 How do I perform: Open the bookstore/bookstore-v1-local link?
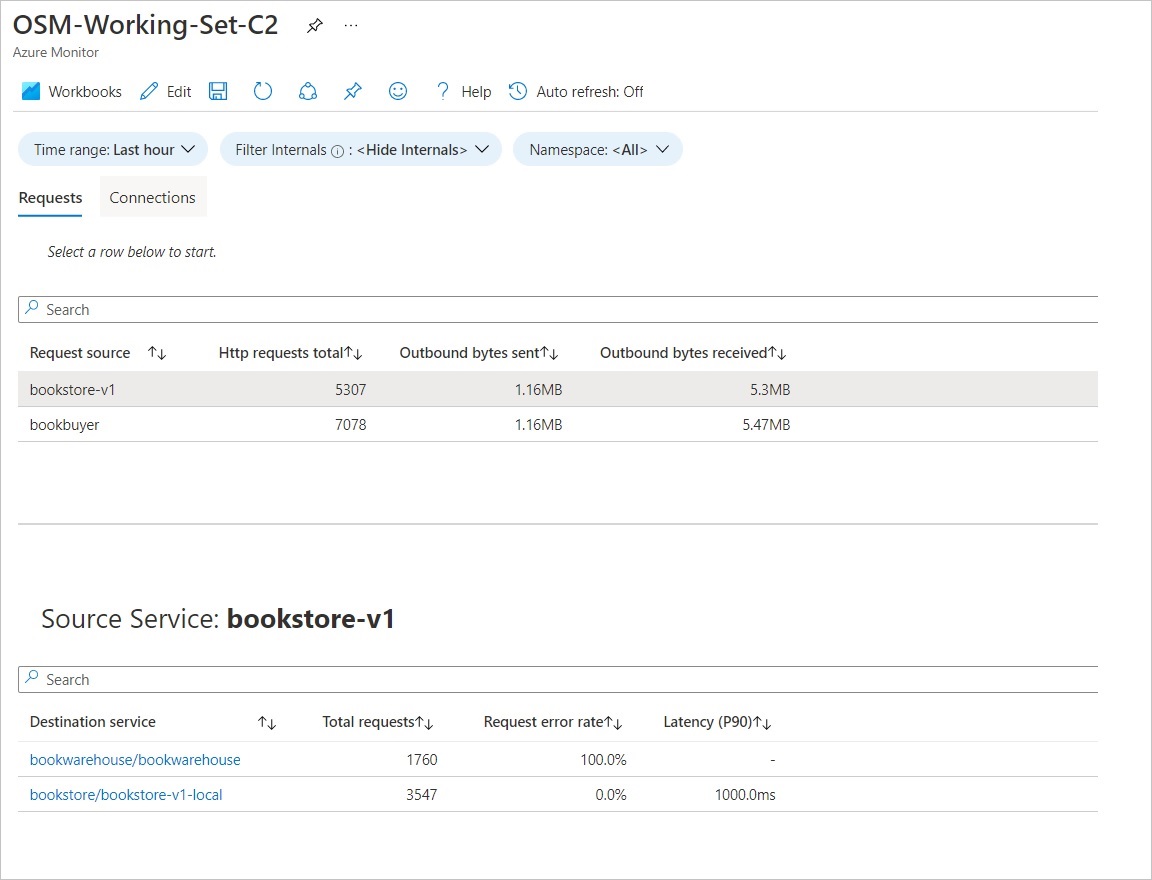click(126, 796)
